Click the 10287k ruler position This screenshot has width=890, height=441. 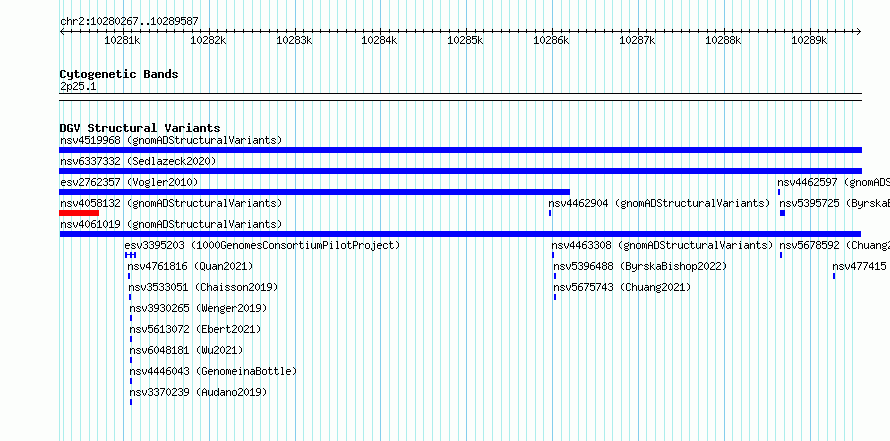637,40
